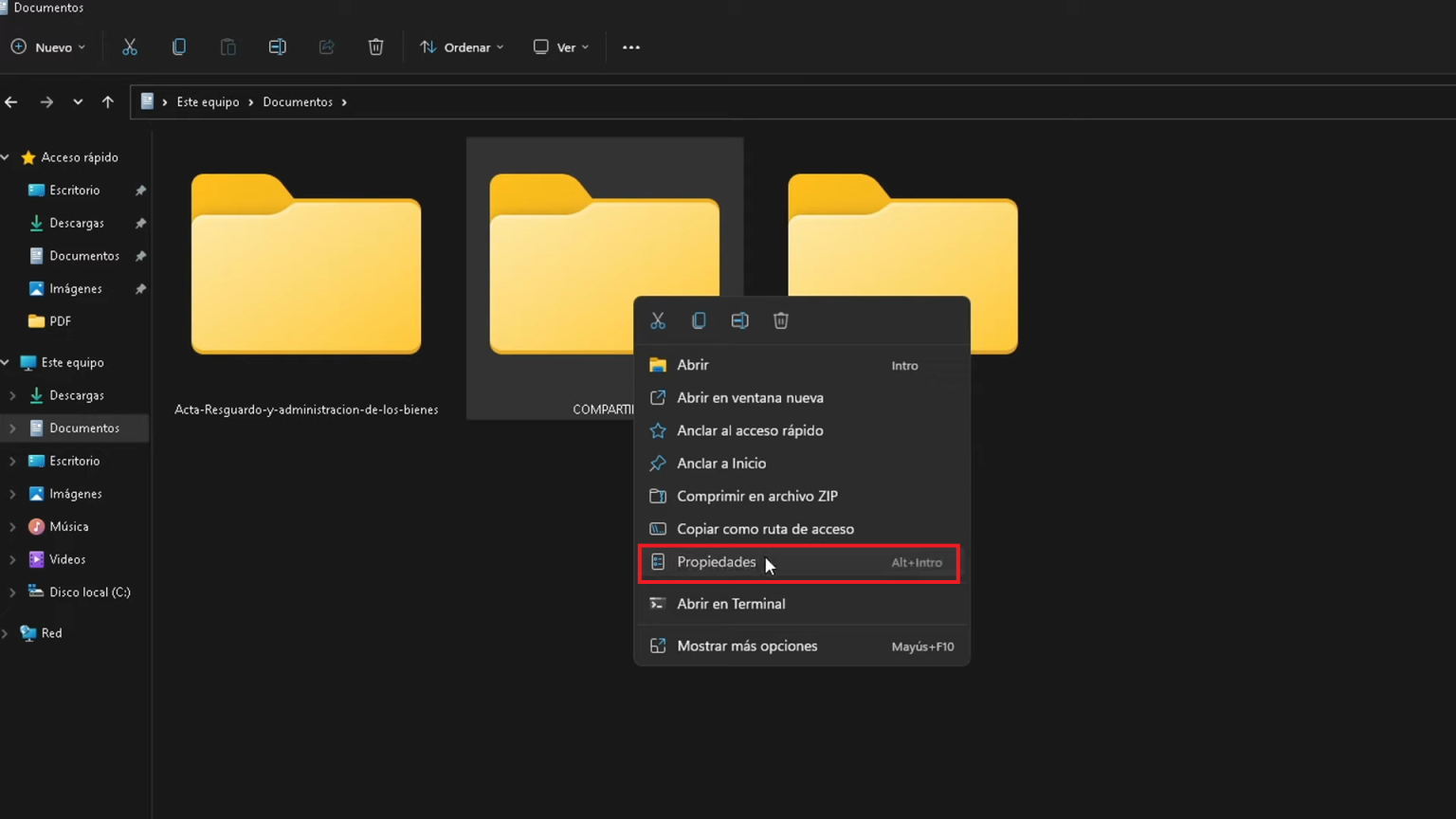Go back with the left arrow
This screenshot has width=1456, height=819.
pyautogui.click(x=11, y=101)
